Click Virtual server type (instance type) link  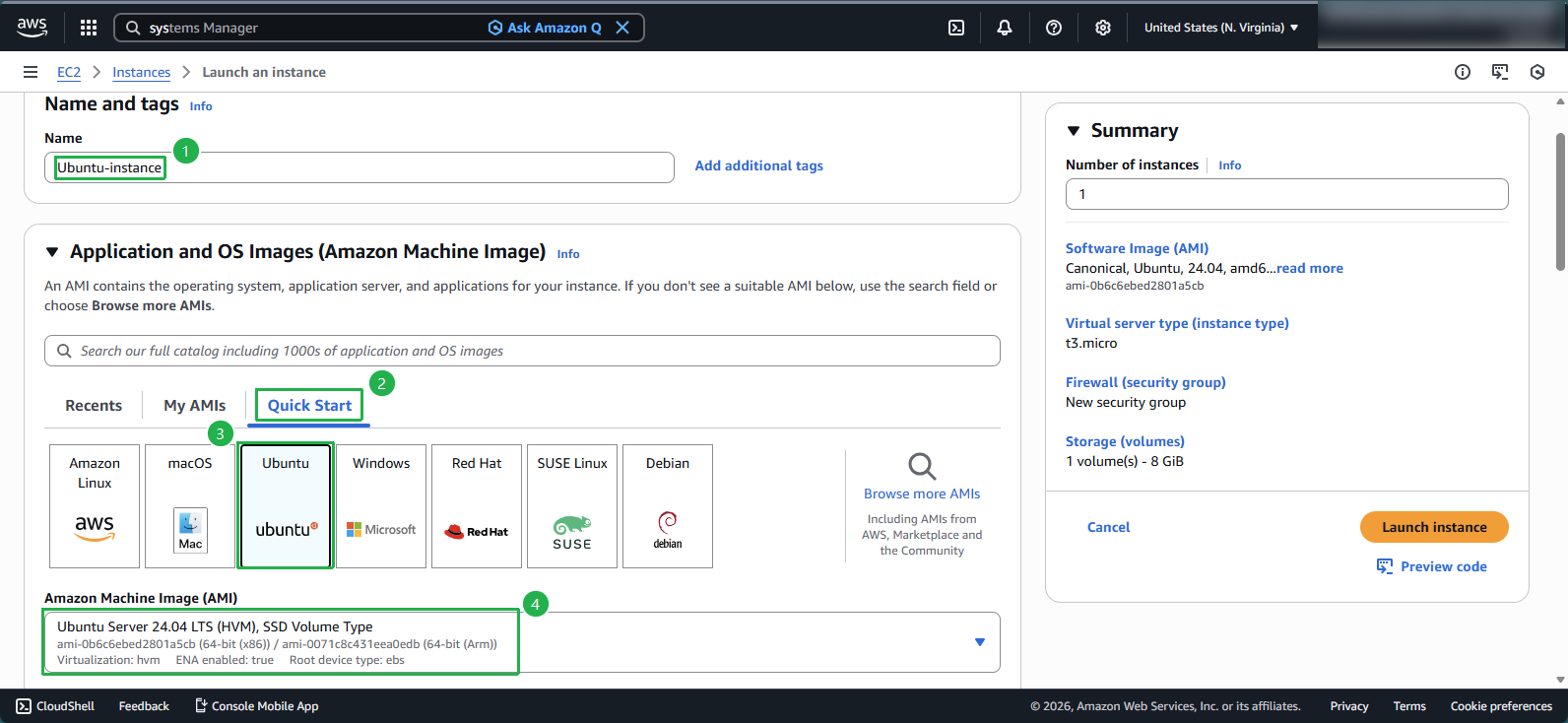[x=1177, y=323]
